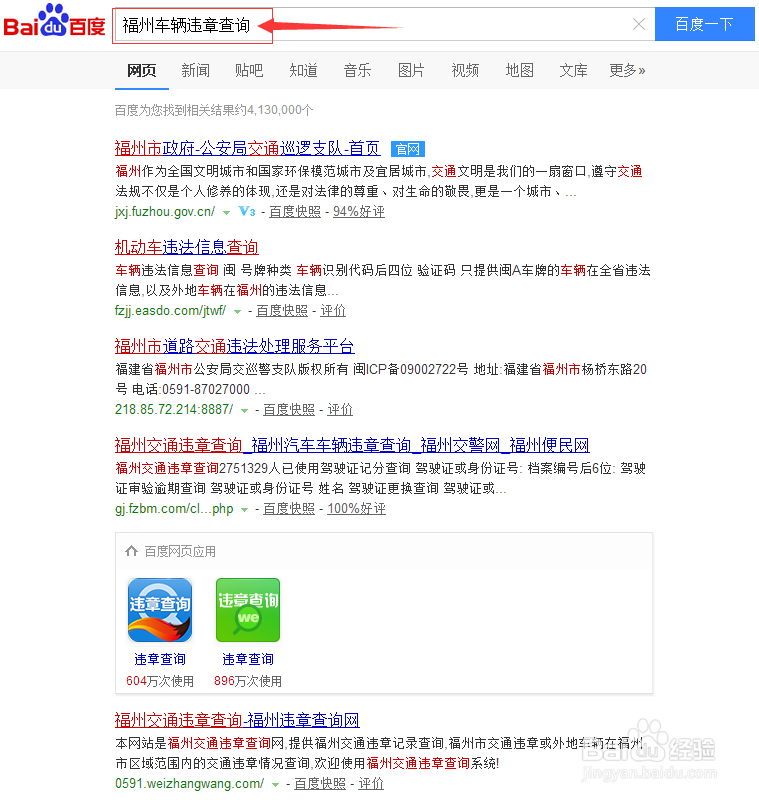Viewport: 759px width, 800px height.
Task: Expand dropdown arrow beside fzjj.easdo.com/jtwf/
Action: click(x=237, y=311)
